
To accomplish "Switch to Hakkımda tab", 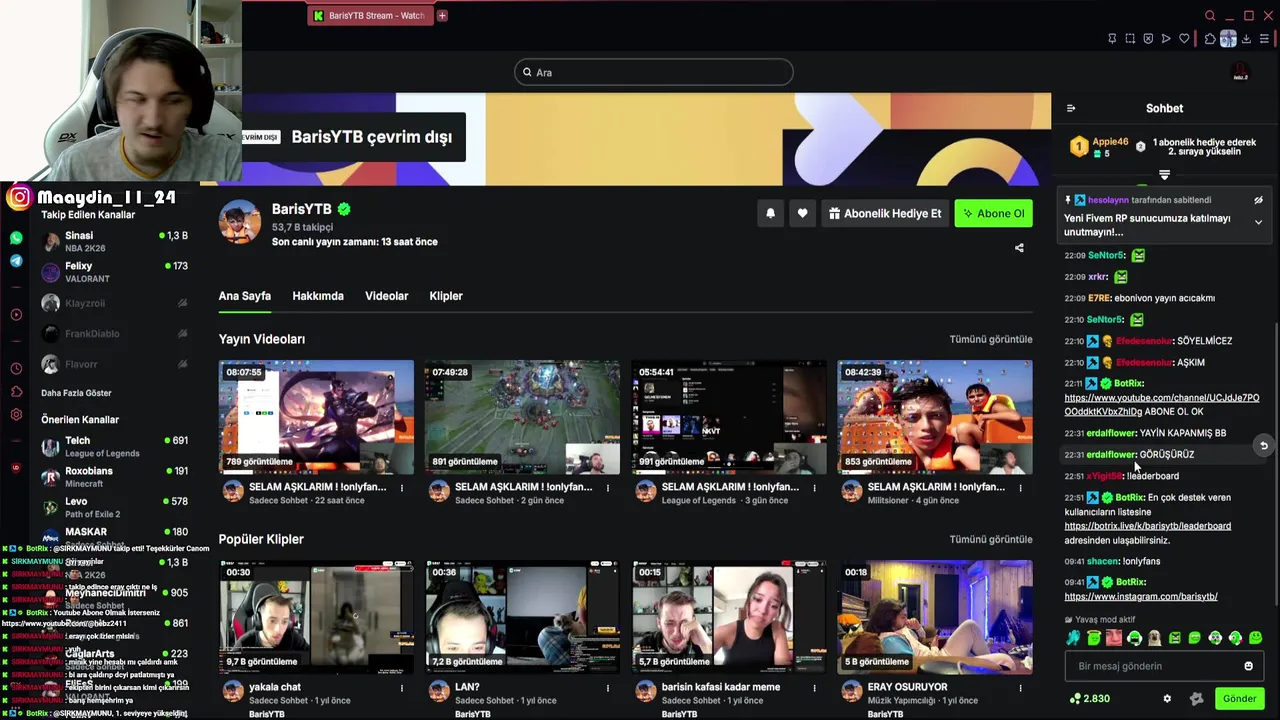I will coord(318,296).
